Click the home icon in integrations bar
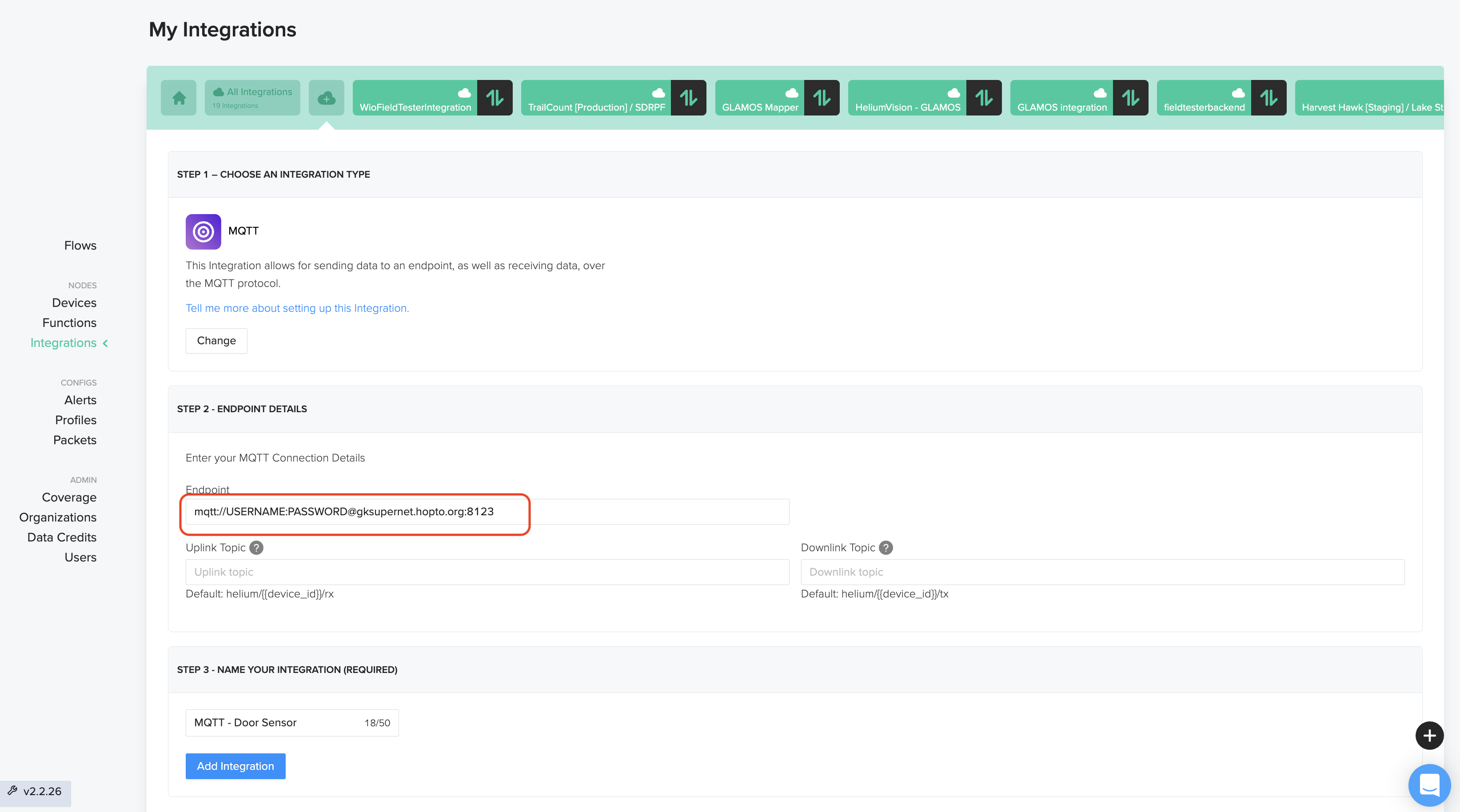1460x812 pixels. click(x=179, y=98)
